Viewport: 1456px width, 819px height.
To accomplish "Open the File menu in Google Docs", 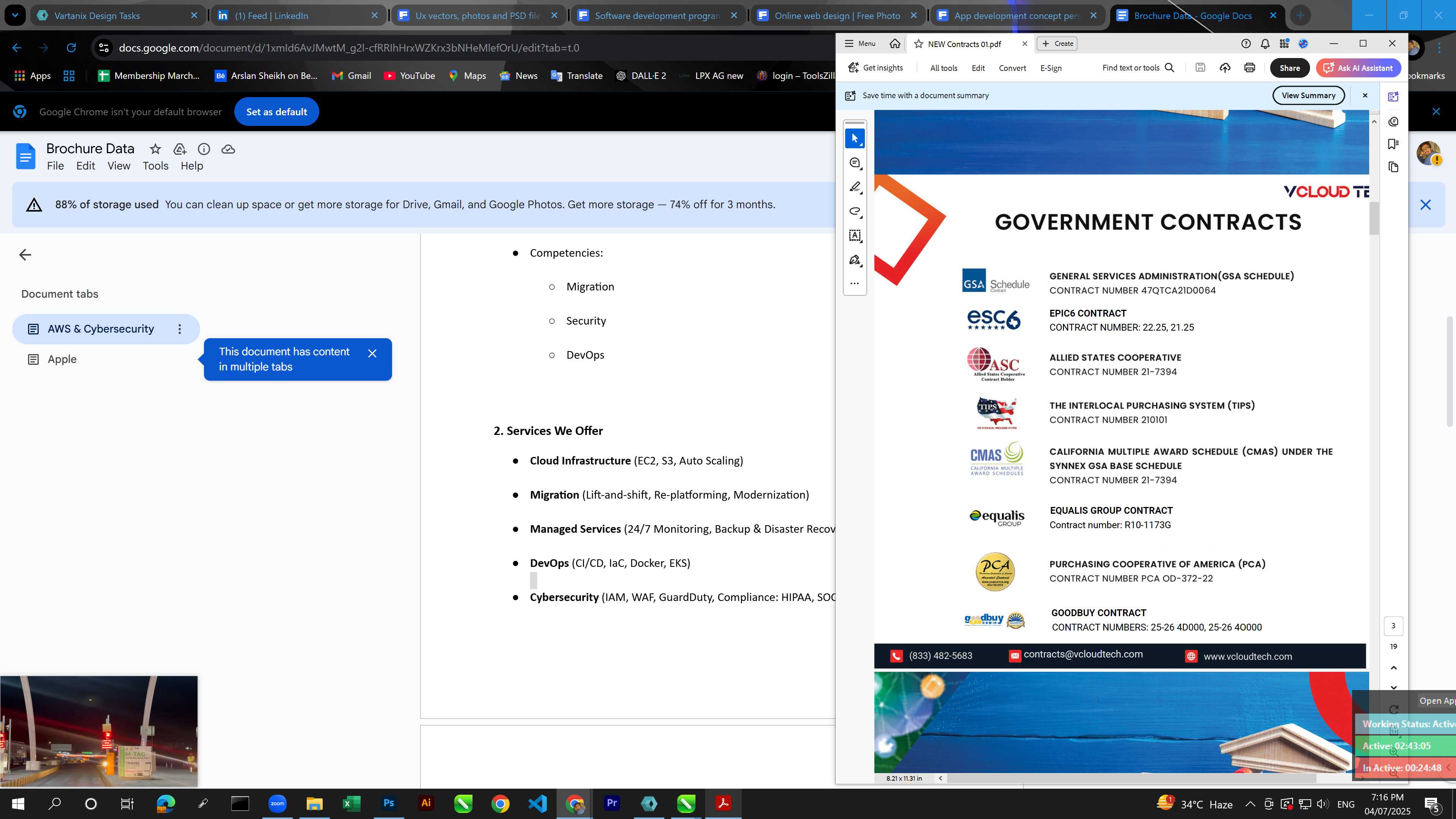I will [55, 166].
